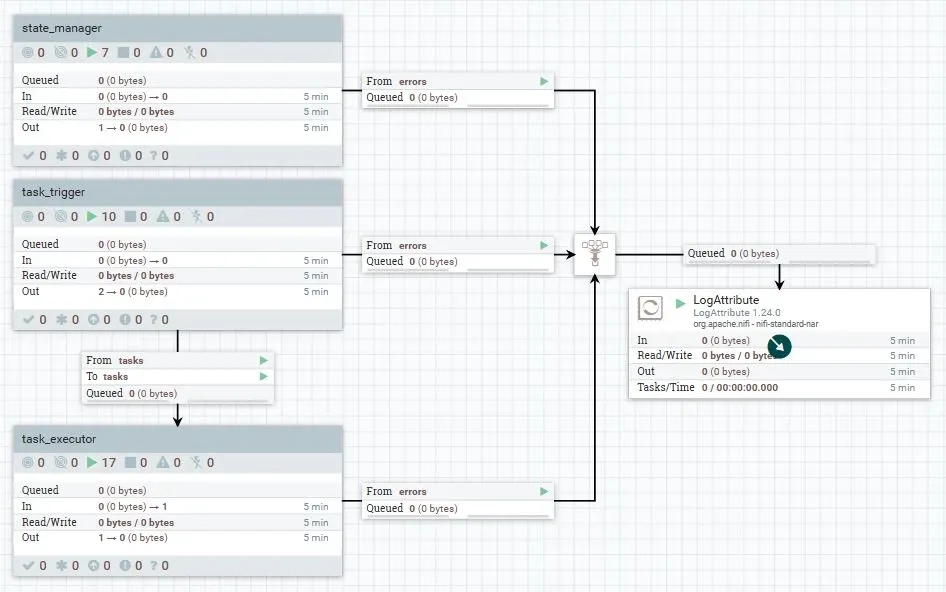This screenshot has width=946, height=592.
Task: Select the Queued label between funnel and LogAttribute
Action: tap(733, 253)
